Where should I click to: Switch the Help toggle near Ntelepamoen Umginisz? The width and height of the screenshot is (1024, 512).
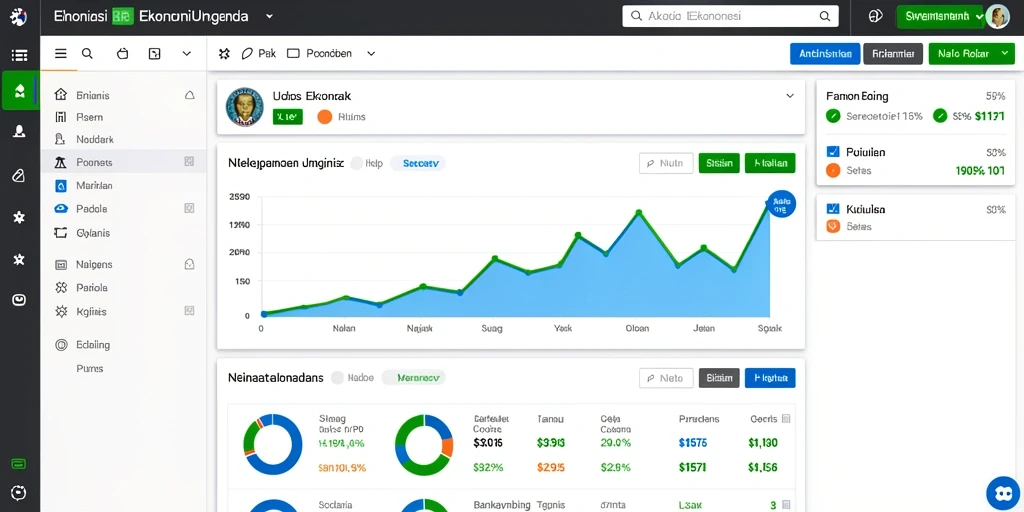[357, 163]
